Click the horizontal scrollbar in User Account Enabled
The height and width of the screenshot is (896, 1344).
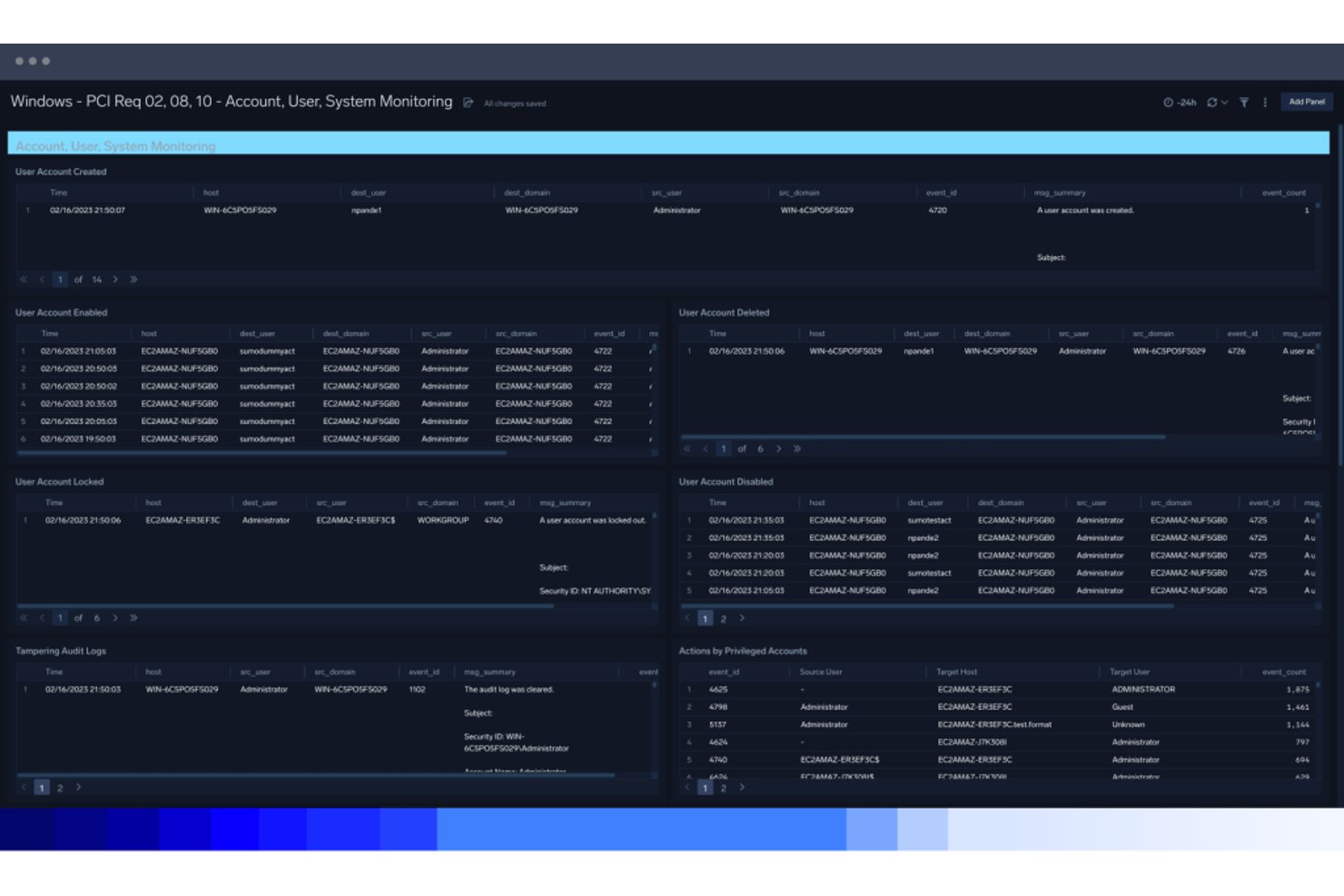(262, 452)
